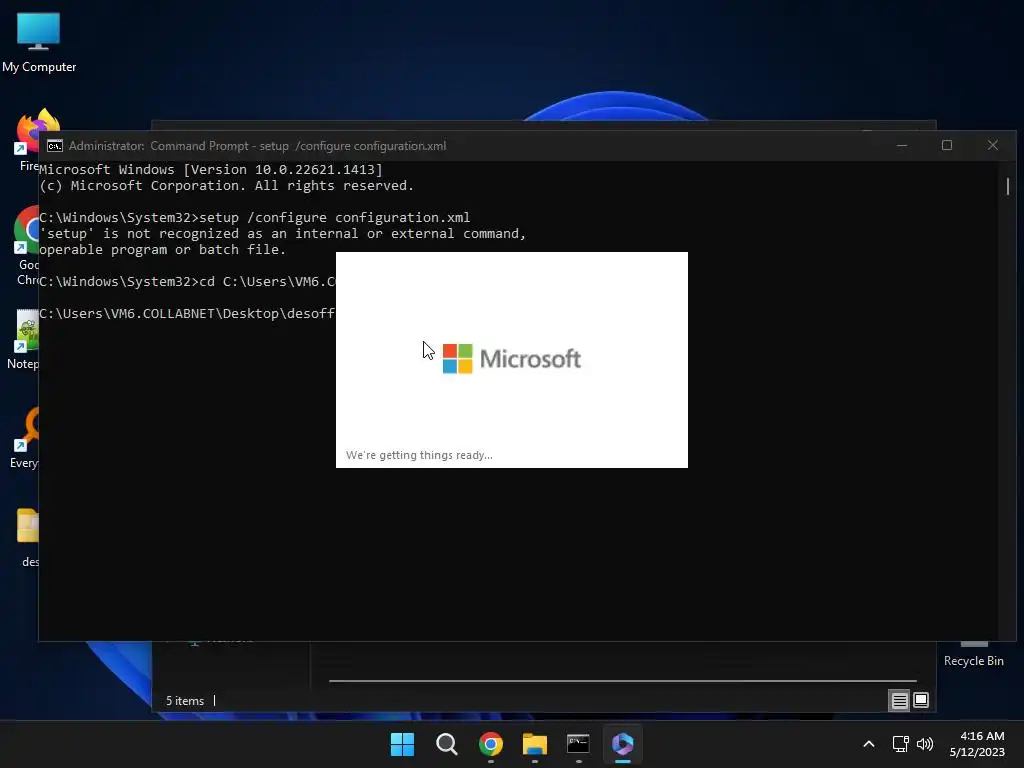Open the desoff folder on desktop
Viewport: 1024px width, 768px height.
(28, 537)
